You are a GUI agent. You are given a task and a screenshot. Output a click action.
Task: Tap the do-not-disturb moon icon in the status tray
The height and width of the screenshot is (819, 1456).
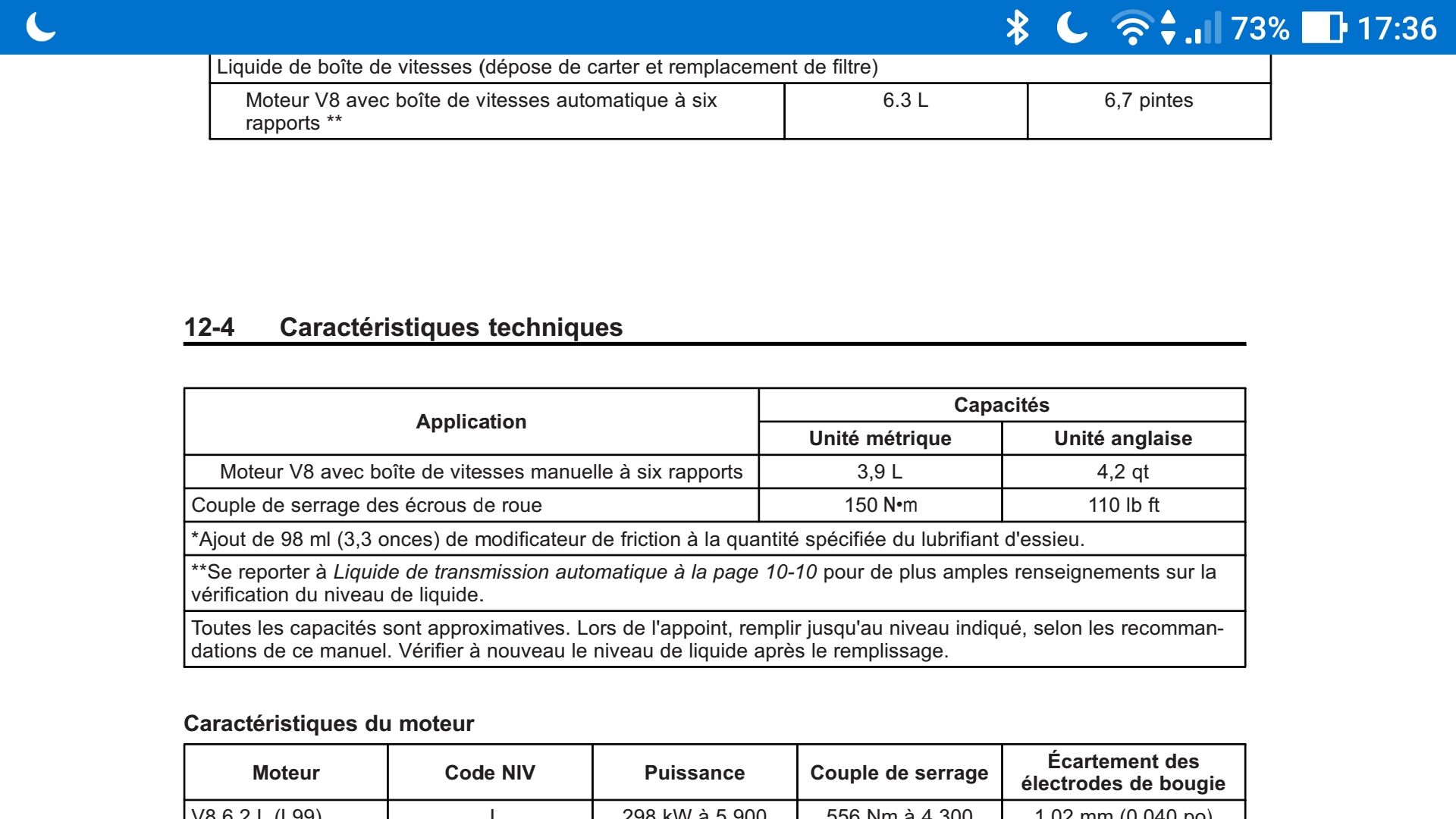click(x=1072, y=28)
